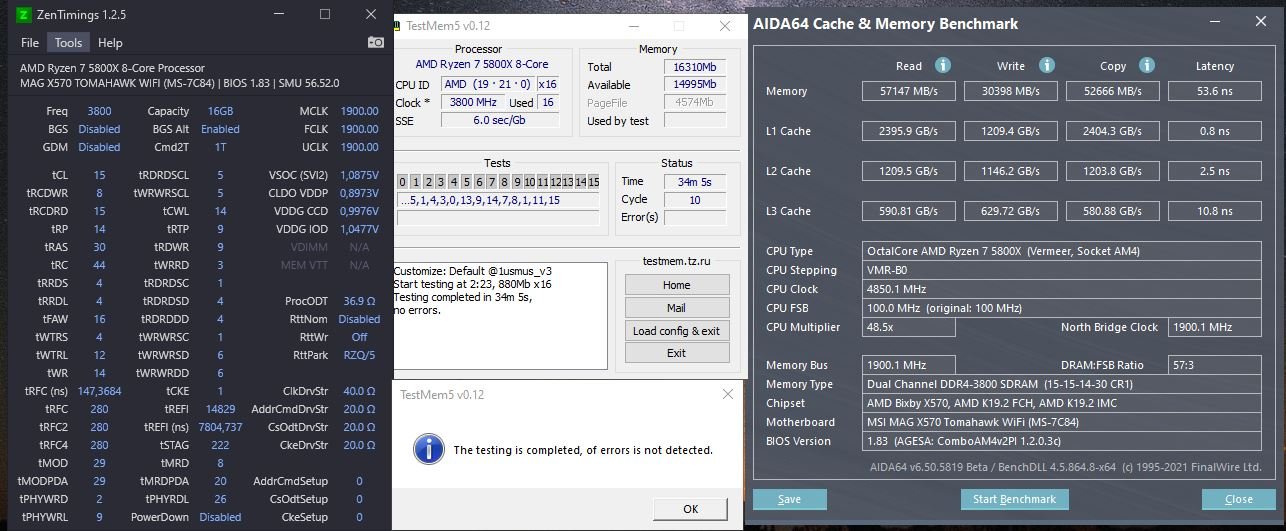Image resolution: width=1286 pixels, height=531 pixels.
Task: Click the testmem.tz.ru label in TestMem5
Action: (x=676, y=261)
